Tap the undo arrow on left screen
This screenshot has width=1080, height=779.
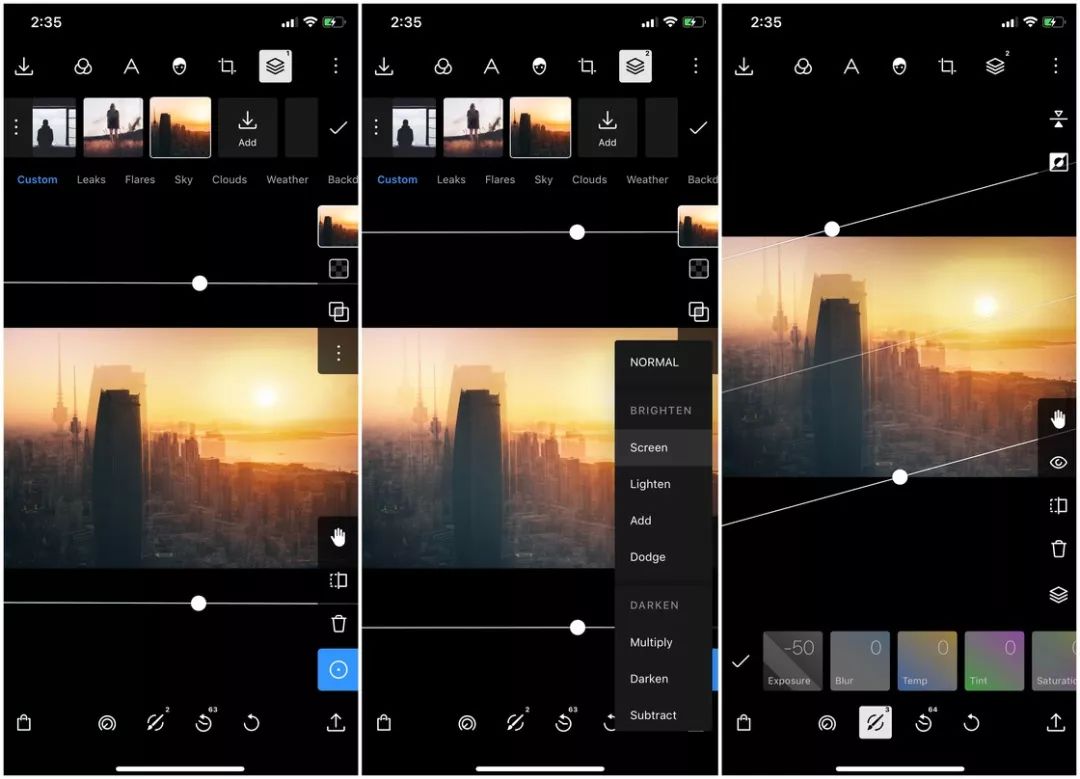point(251,723)
